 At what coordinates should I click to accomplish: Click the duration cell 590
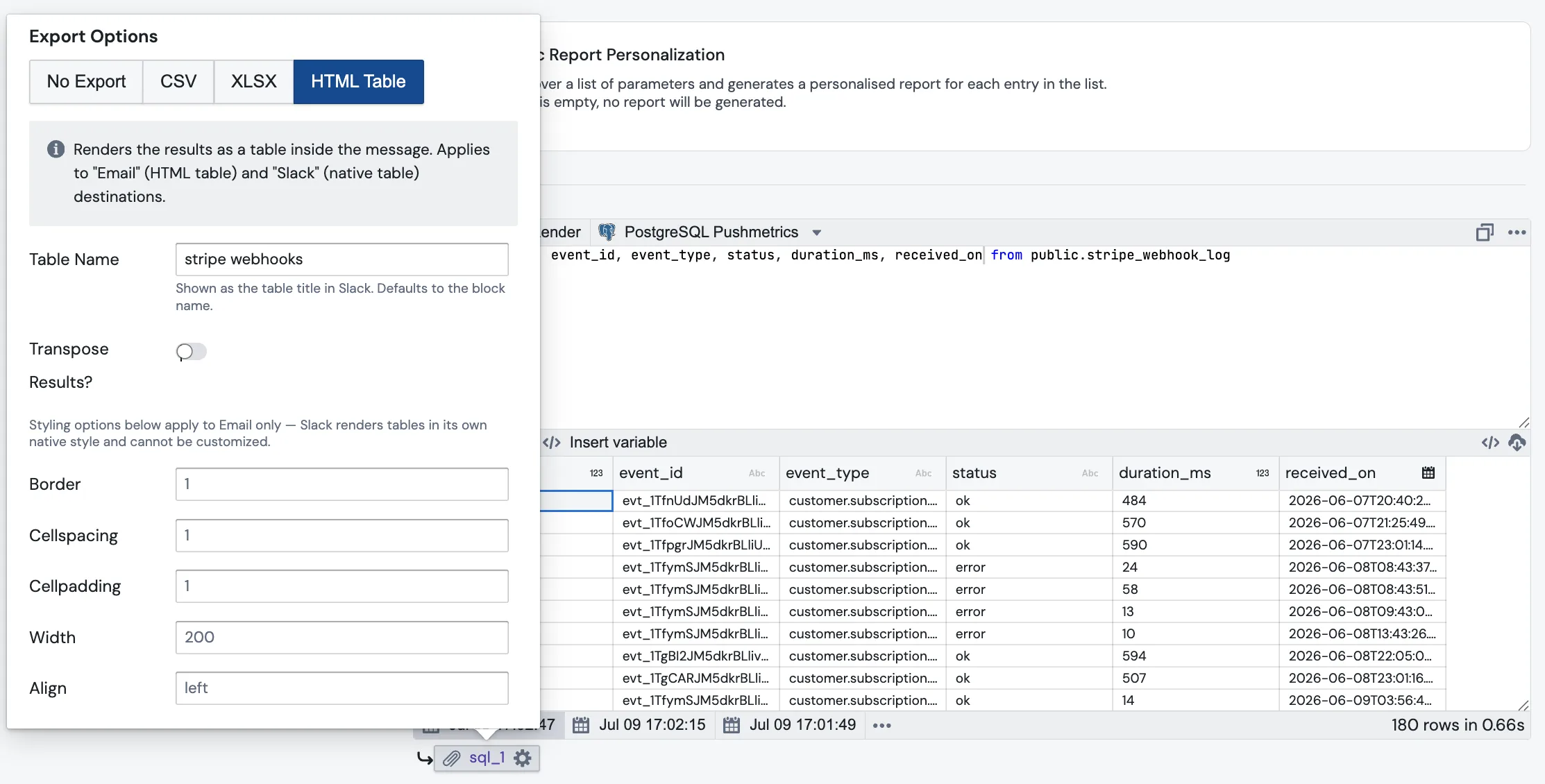1196,545
